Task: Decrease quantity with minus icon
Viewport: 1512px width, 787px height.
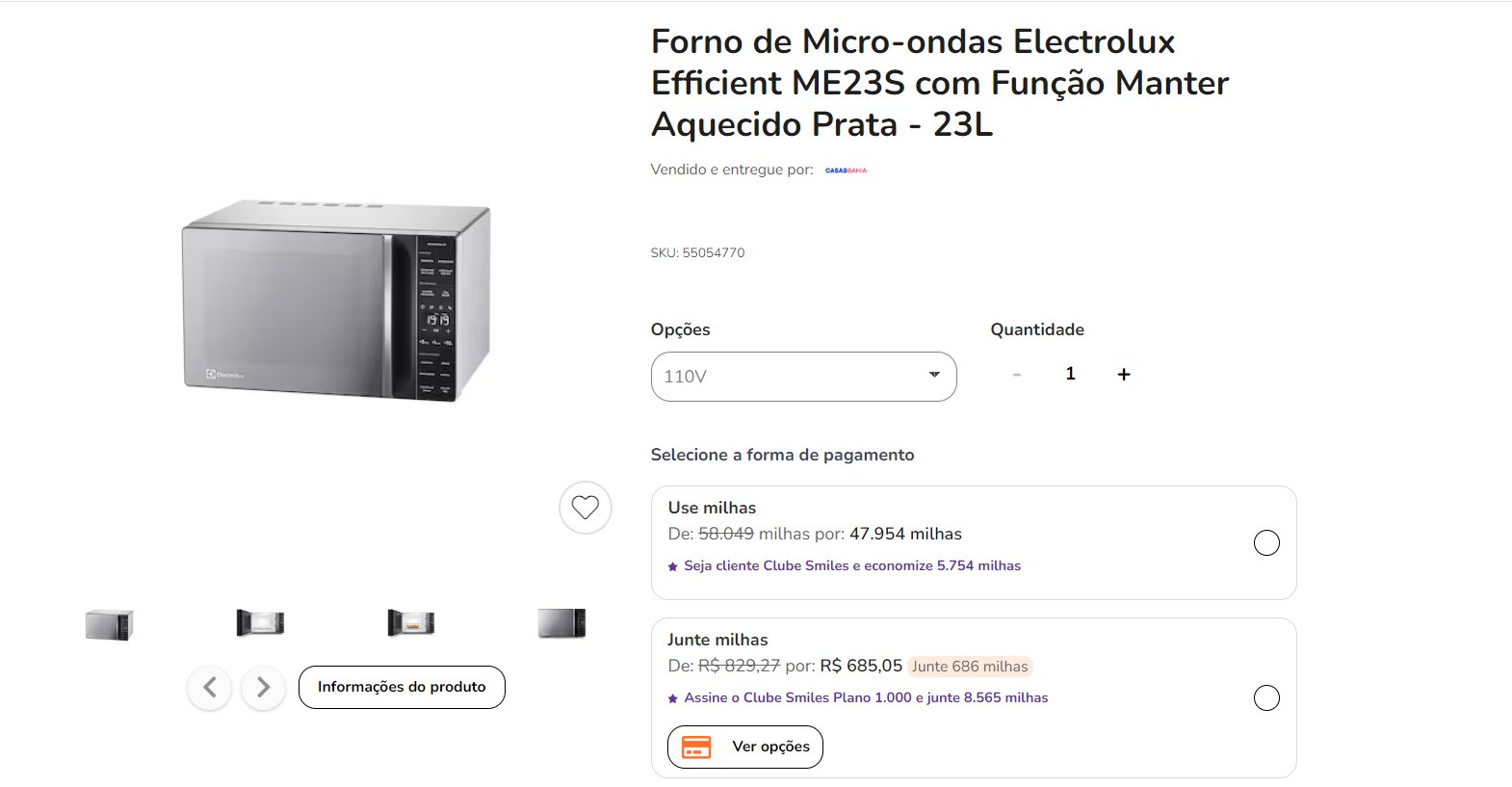Action: (x=1017, y=375)
